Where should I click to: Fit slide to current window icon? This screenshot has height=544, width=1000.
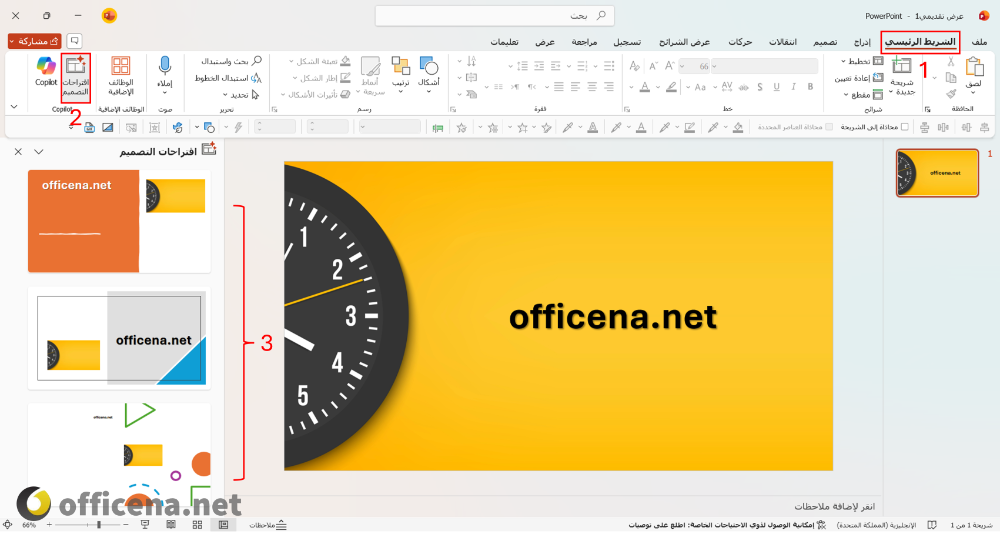[8, 525]
